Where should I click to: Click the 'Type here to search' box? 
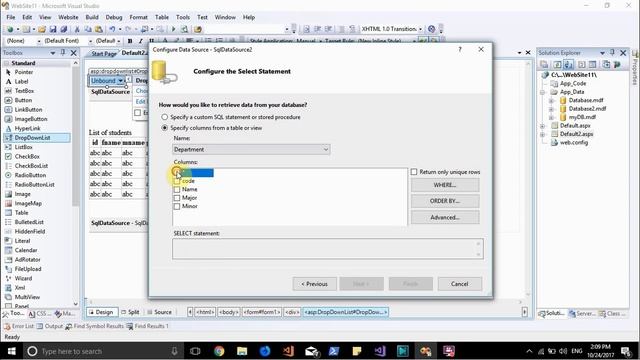[102, 351]
